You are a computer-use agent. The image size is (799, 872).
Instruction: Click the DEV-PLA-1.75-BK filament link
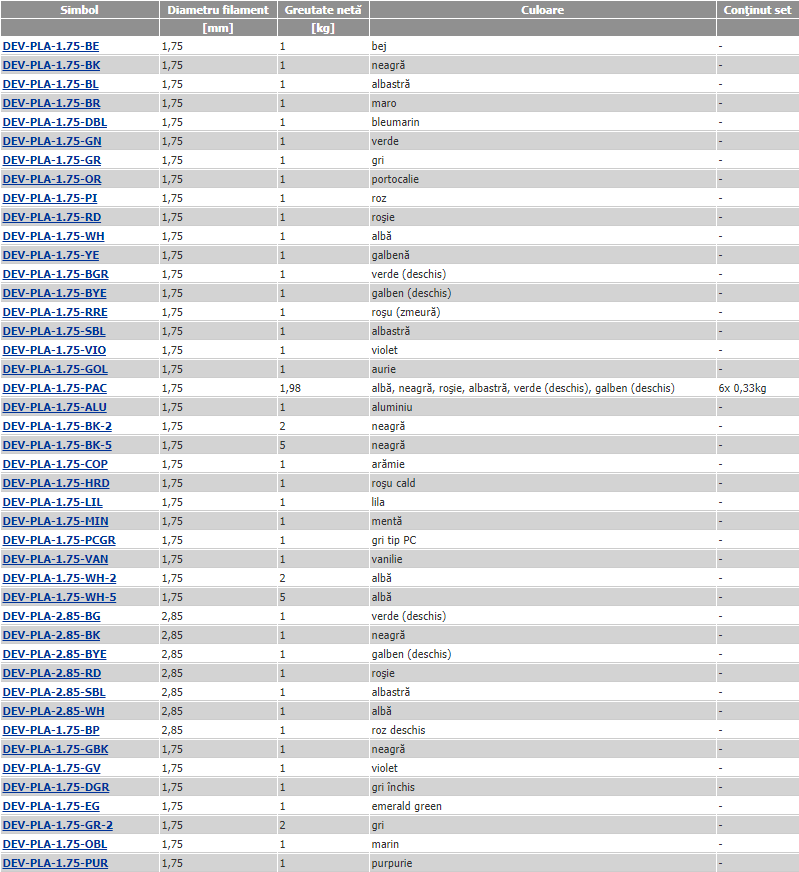click(51, 65)
